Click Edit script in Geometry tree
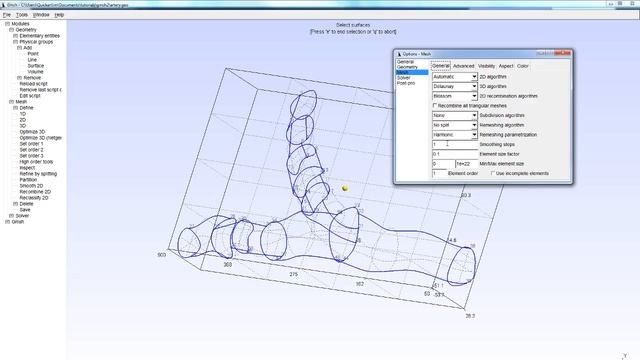Screen dimensions: 640x360 pos(30,96)
